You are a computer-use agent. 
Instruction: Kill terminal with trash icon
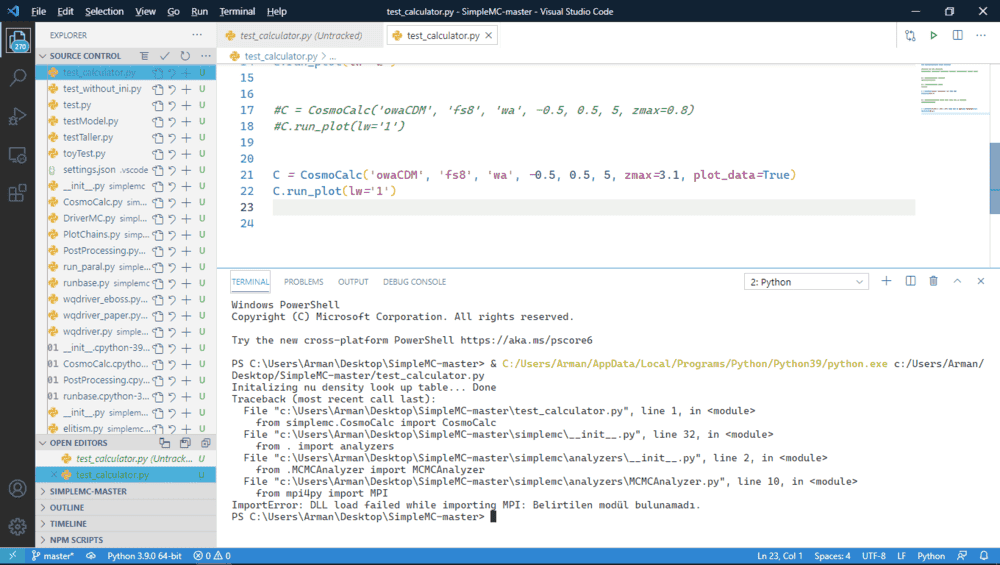click(934, 281)
